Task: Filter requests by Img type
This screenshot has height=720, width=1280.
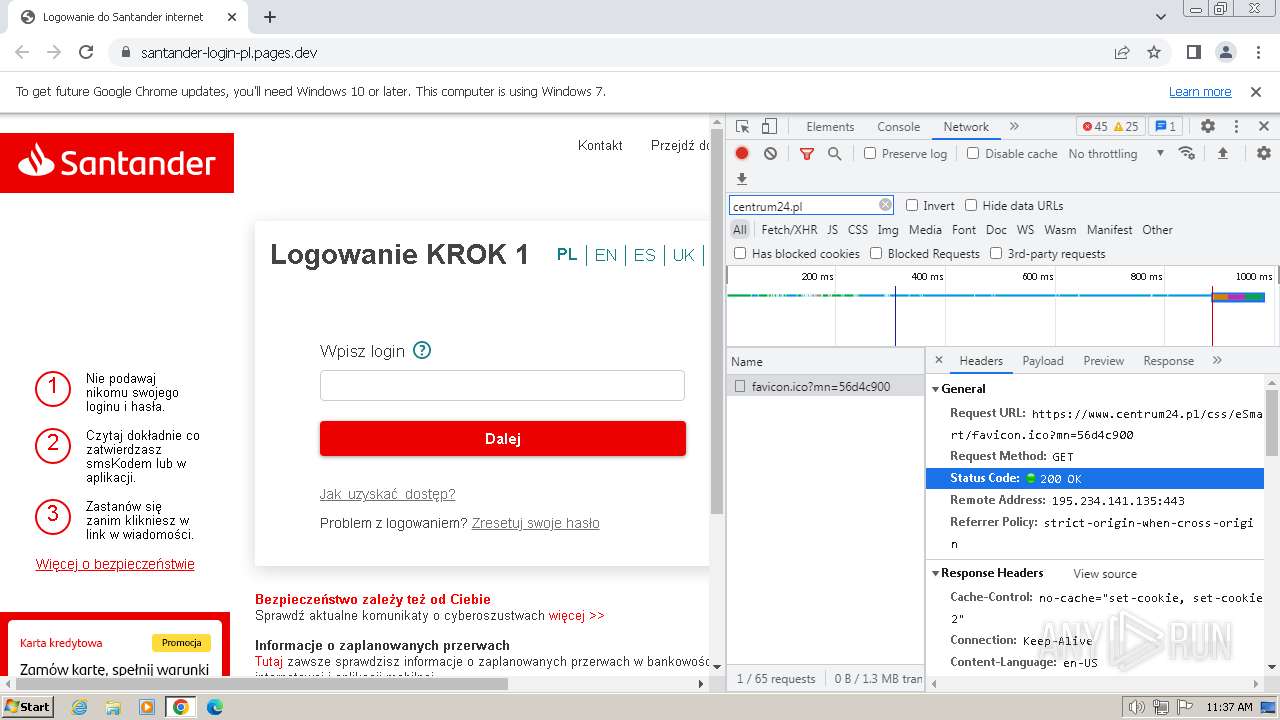Action: tap(888, 230)
